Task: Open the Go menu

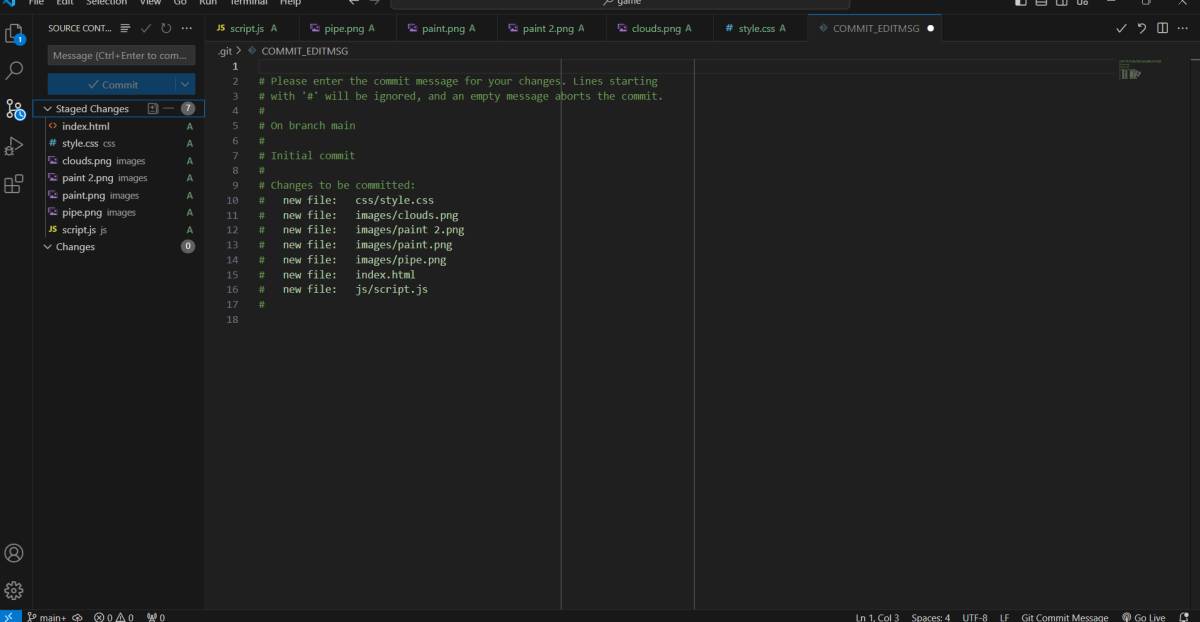Action: pyautogui.click(x=180, y=3)
